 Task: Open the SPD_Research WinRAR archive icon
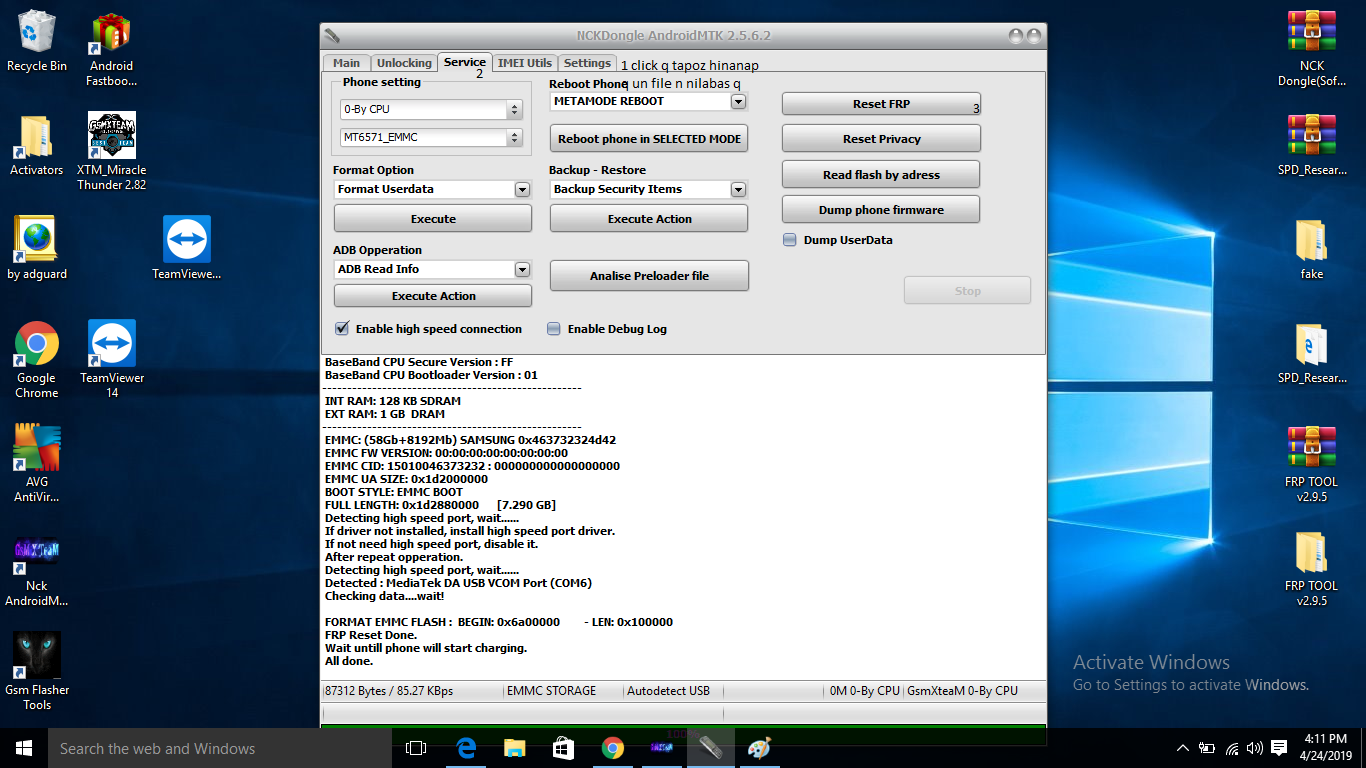(x=1311, y=145)
